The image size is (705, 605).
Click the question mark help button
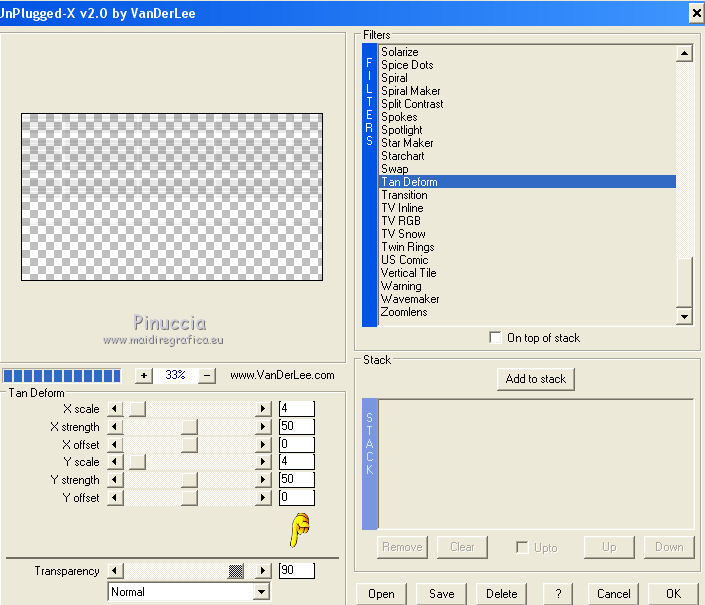coord(558,593)
